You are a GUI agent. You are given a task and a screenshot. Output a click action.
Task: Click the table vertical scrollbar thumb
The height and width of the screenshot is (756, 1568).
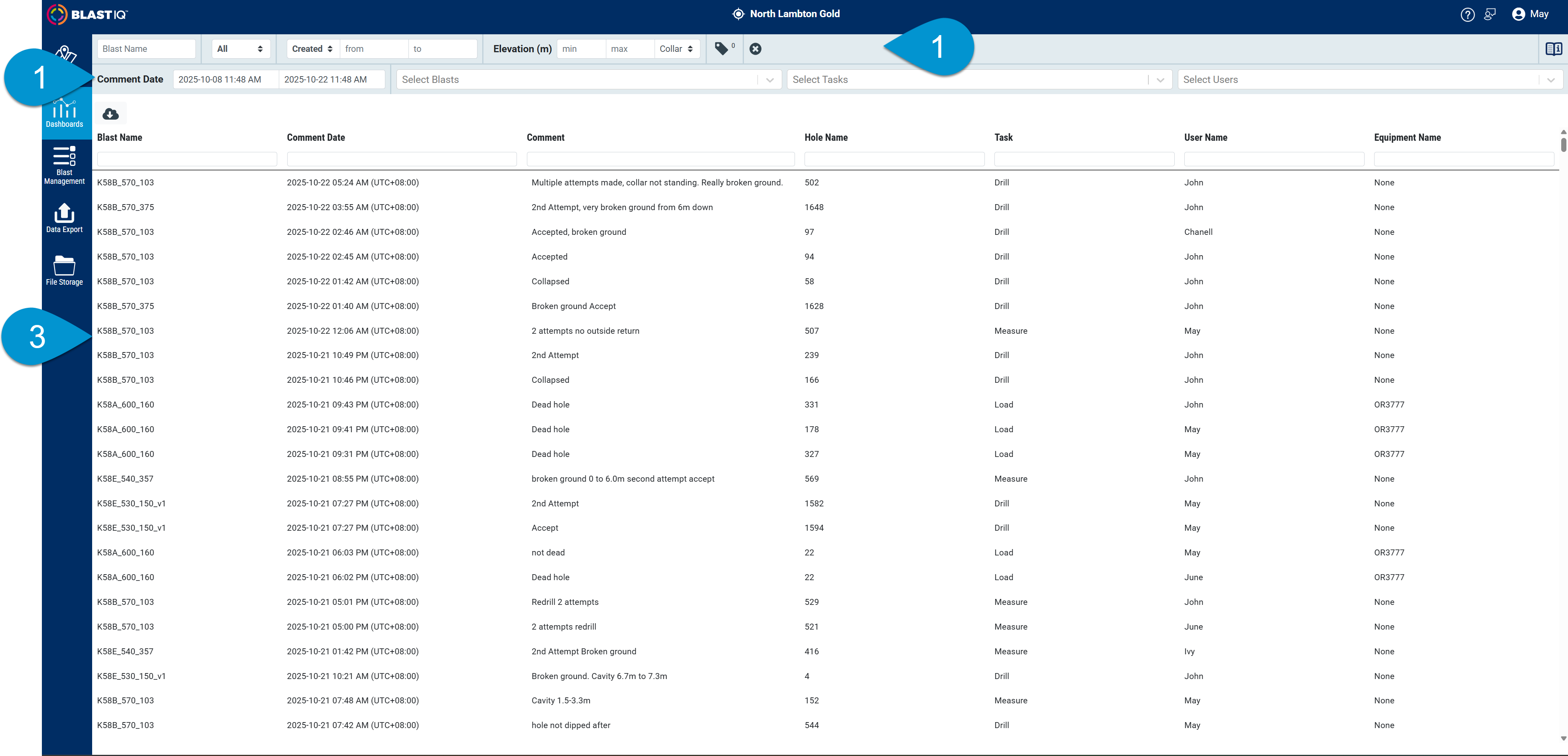pos(1563,144)
